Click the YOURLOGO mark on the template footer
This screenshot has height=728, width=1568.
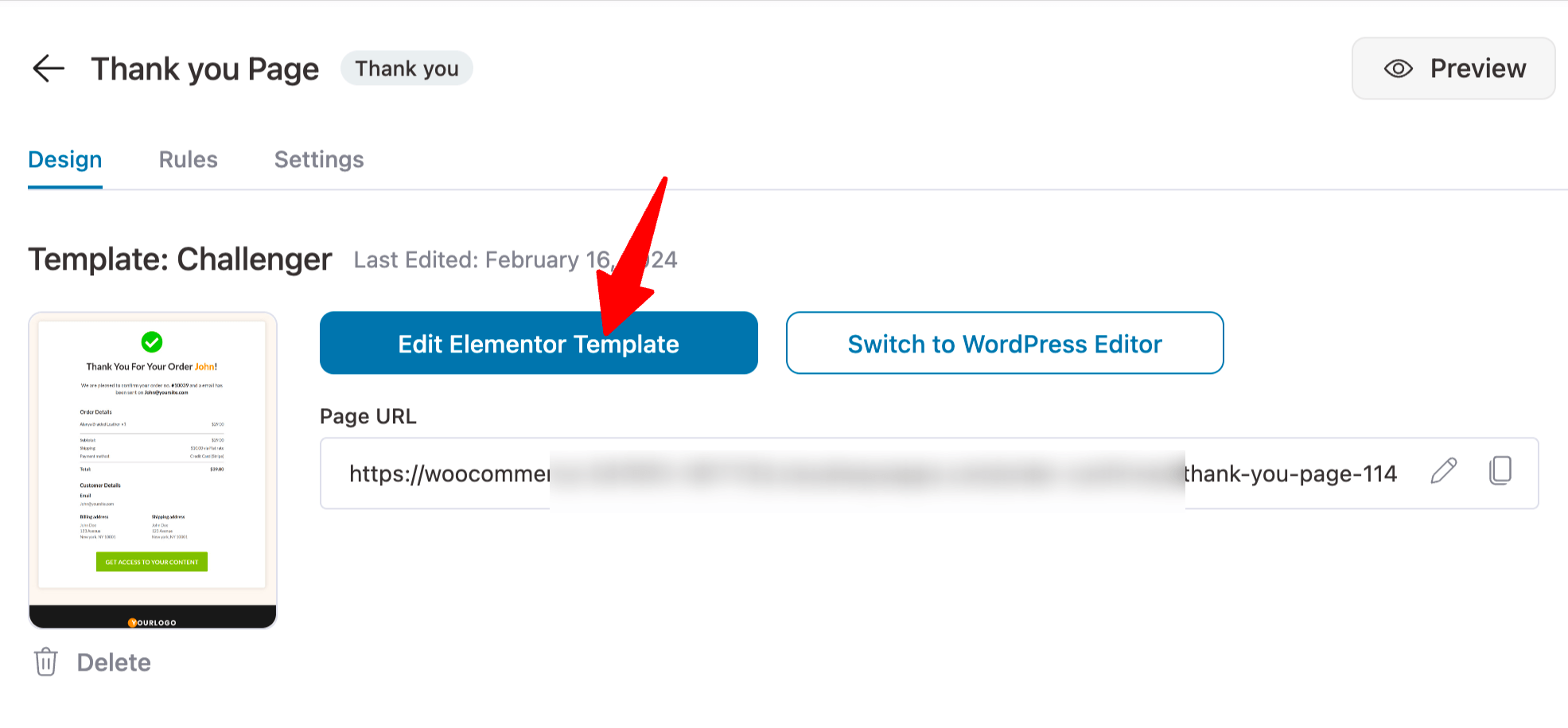pos(152,621)
